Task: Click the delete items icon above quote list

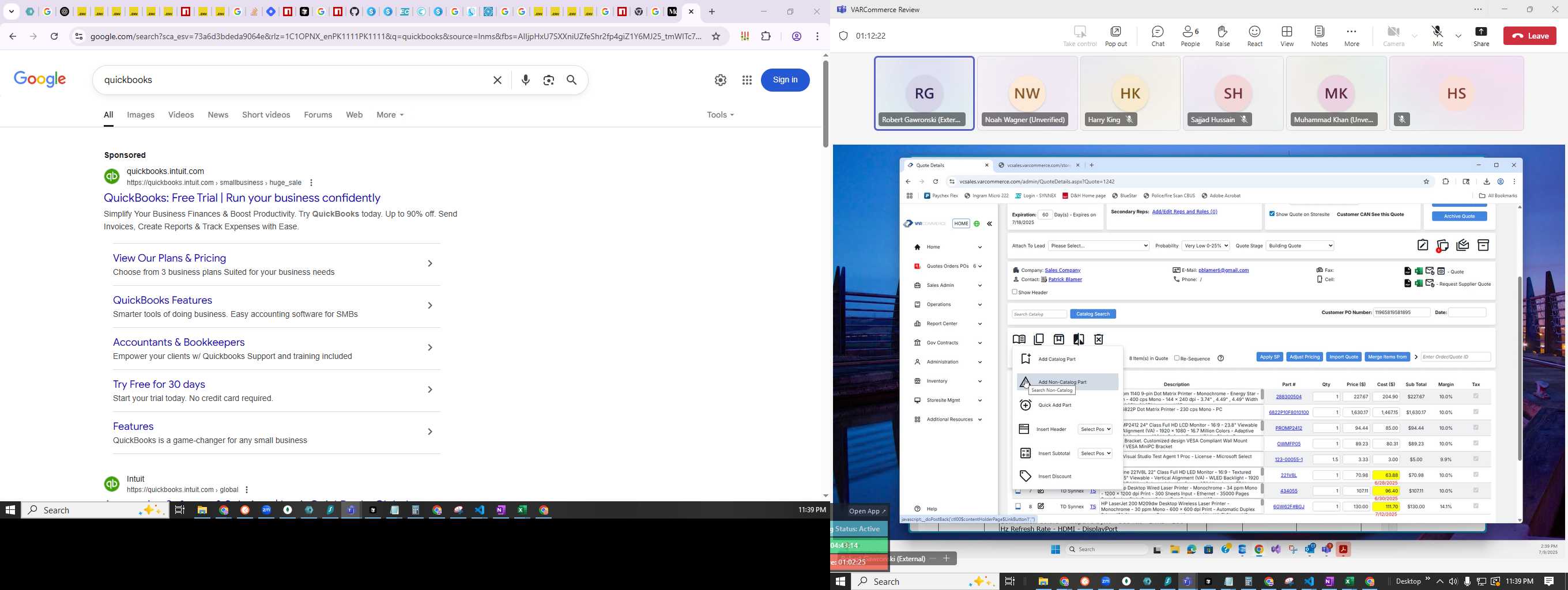Action: coord(1099,339)
